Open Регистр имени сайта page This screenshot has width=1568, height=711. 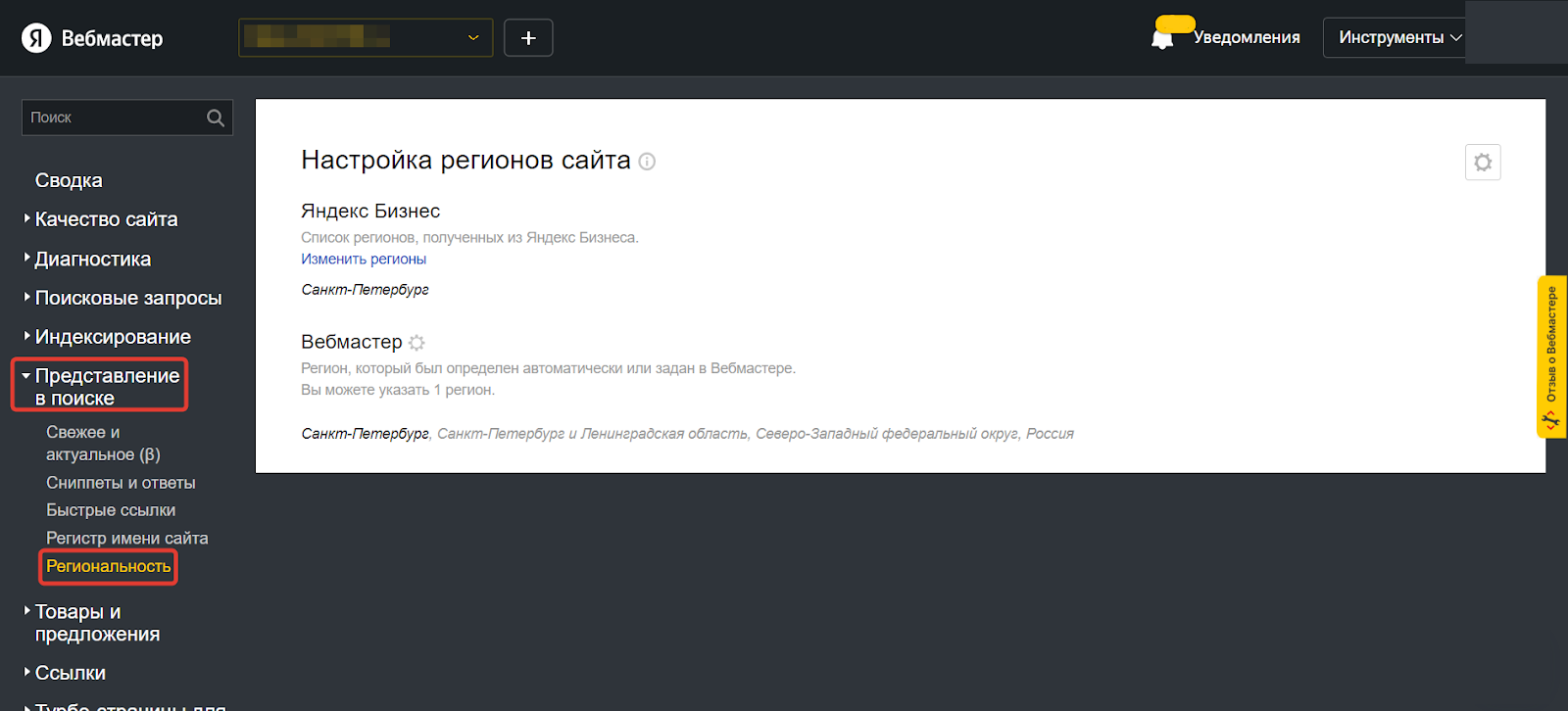(x=127, y=538)
